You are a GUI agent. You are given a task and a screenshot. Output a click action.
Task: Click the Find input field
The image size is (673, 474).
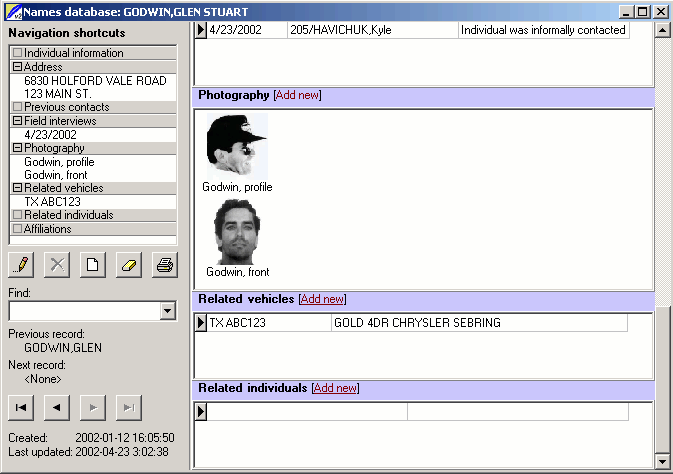point(85,311)
